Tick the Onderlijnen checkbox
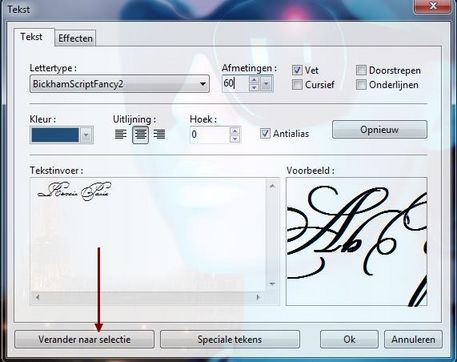The width and height of the screenshot is (457, 362). click(x=361, y=85)
